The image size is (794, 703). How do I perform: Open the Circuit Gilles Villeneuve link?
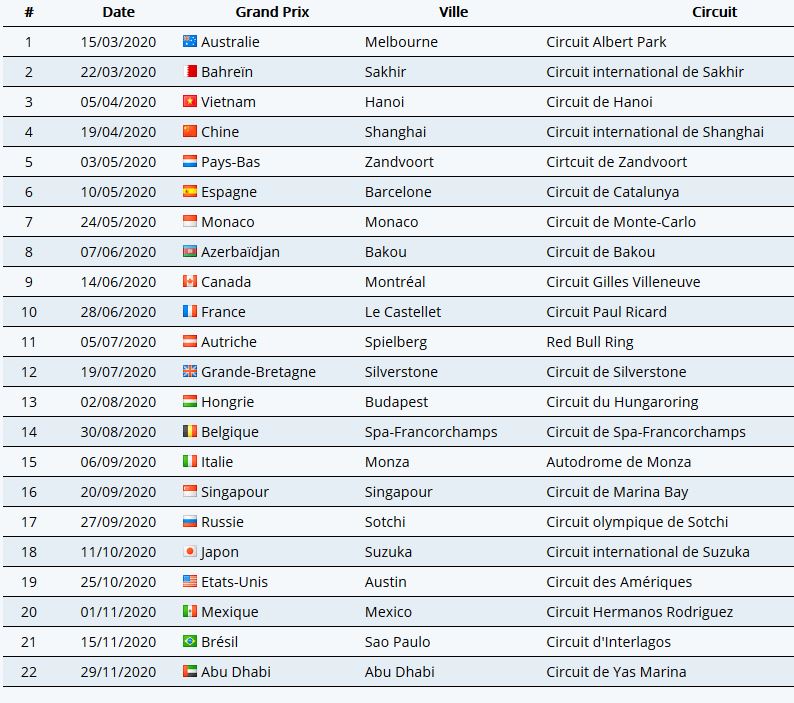pyautogui.click(x=623, y=282)
